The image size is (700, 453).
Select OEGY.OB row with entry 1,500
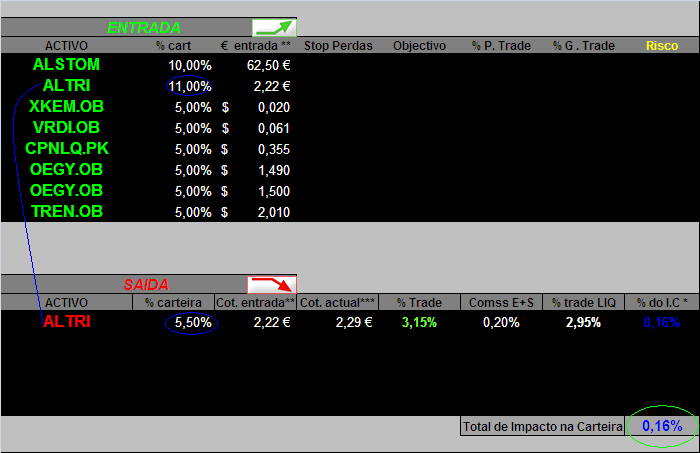66,191
